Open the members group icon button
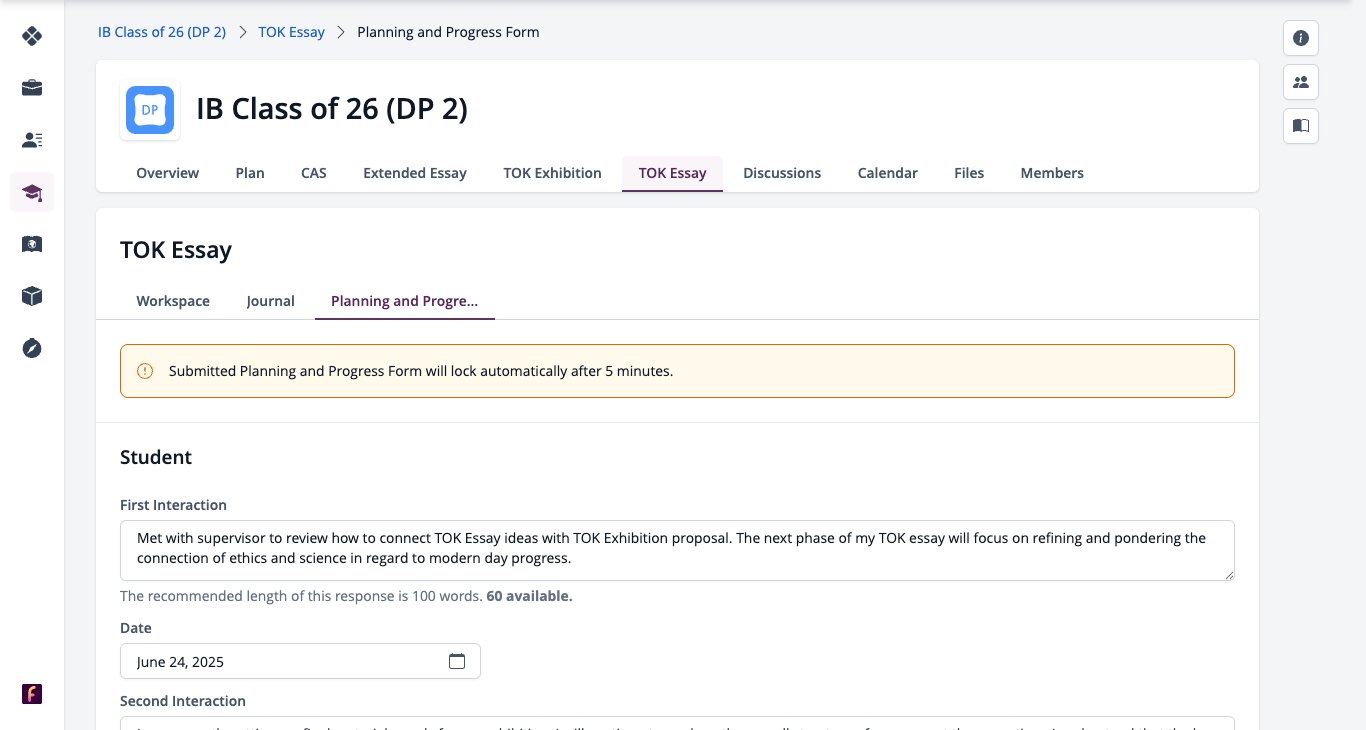1366x730 pixels. (1301, 82)
